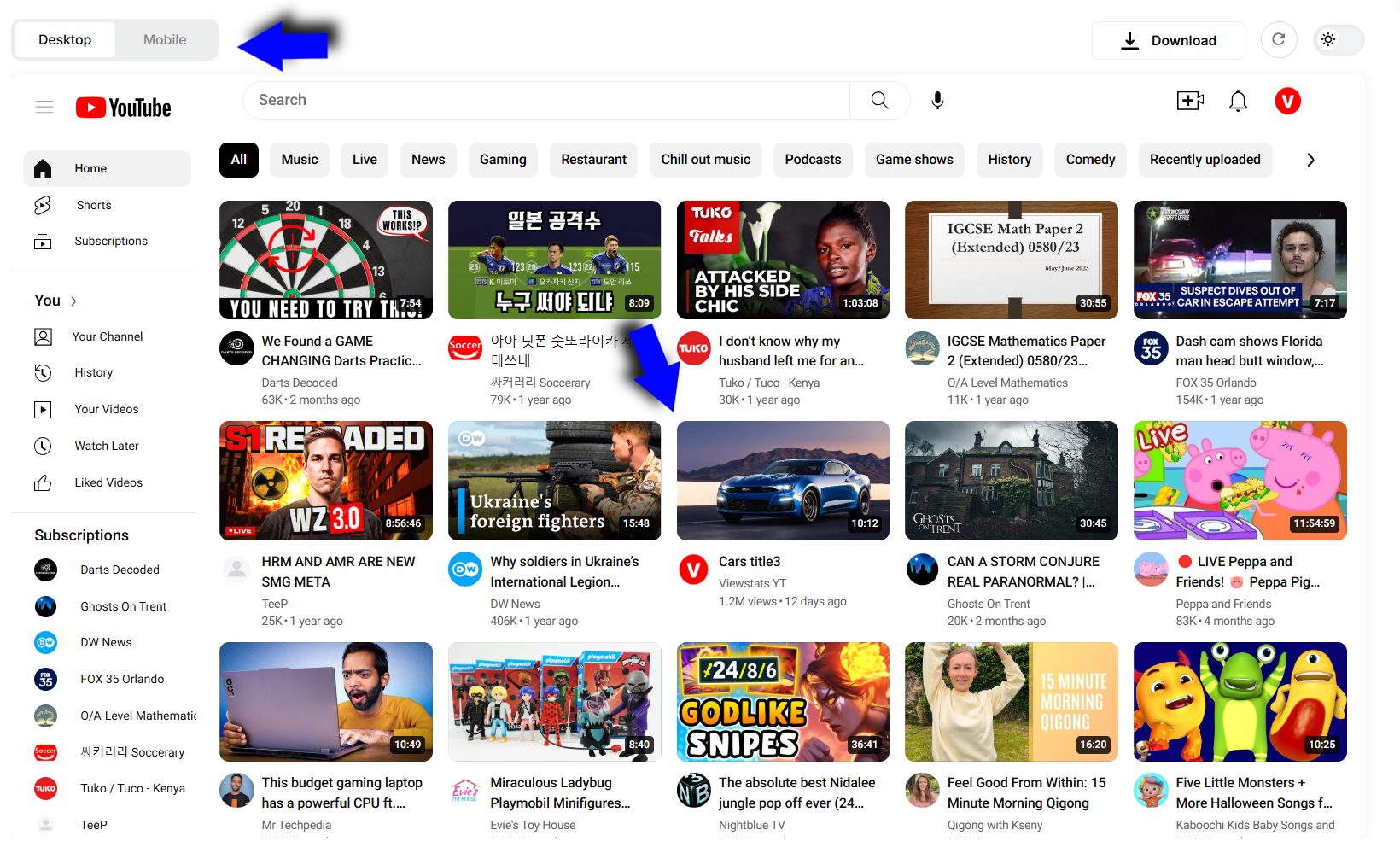Image resolution: width=1400 pixels, height=853 pixels.
Task: Click the refresh preview icon
Action: [x=1279, y=39]
